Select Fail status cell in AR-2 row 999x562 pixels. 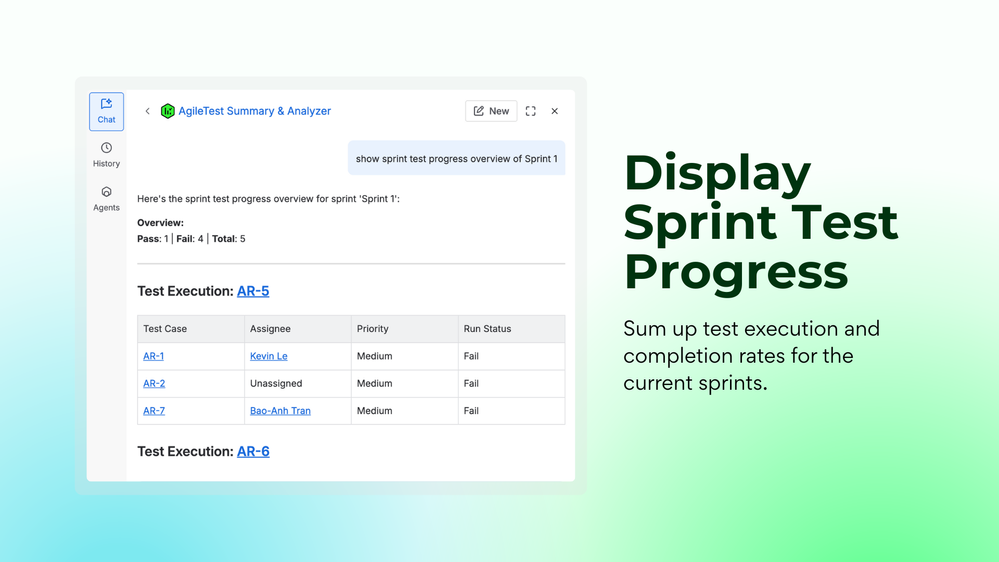(x=512, y=384)
